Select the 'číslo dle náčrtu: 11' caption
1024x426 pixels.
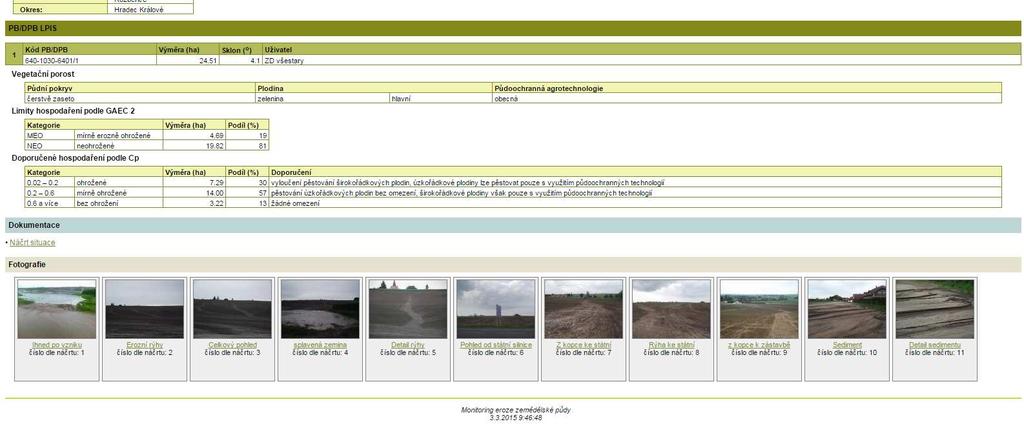(x=935, y=353)
